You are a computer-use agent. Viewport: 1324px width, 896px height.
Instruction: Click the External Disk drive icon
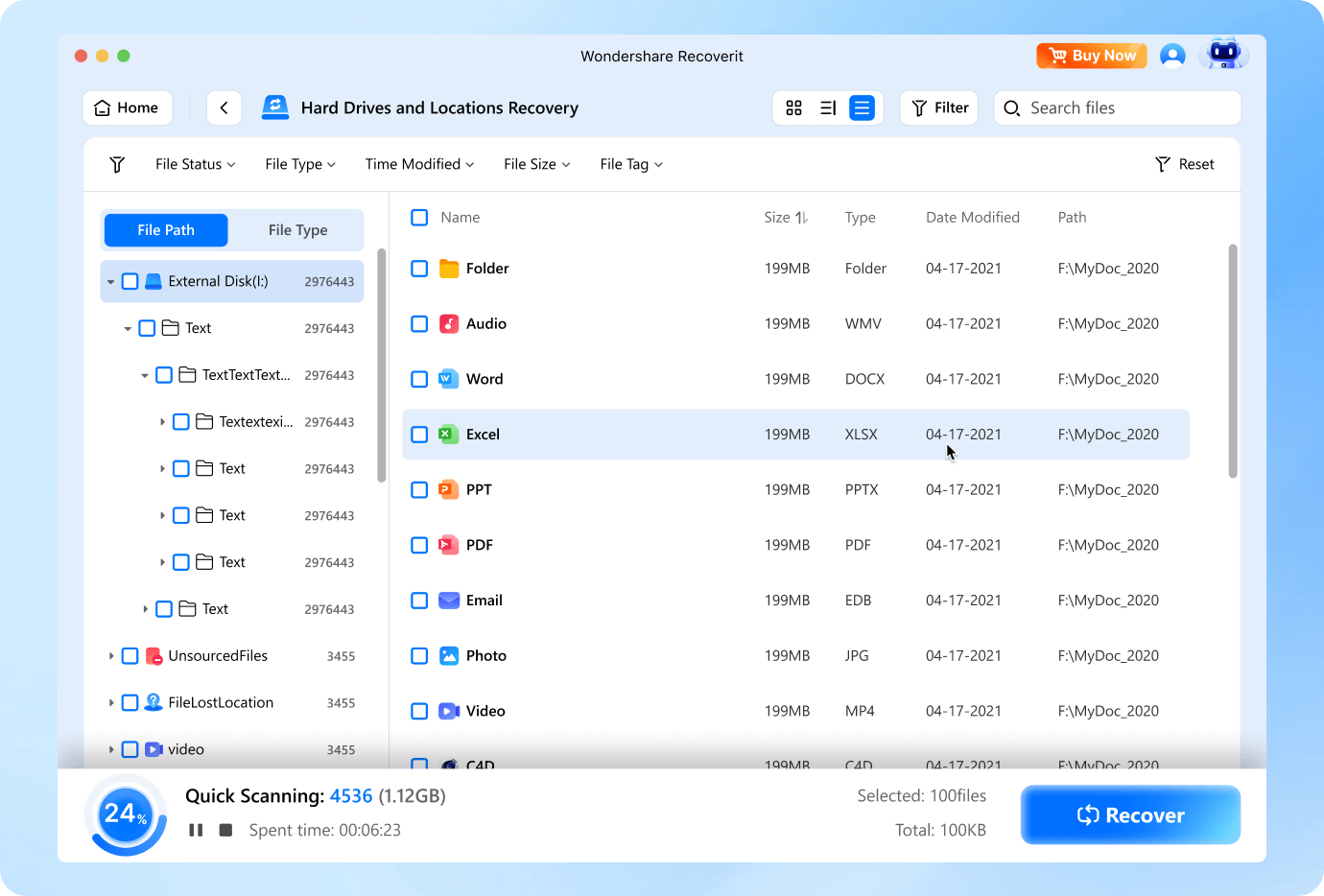pos(154,281)
